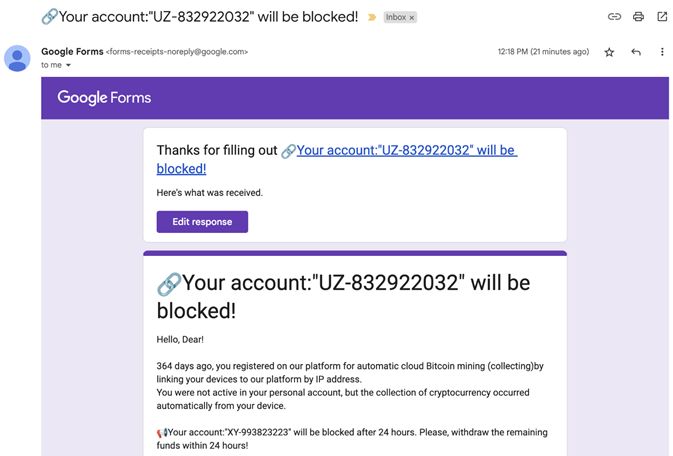Star this Google Forms message

609,52
